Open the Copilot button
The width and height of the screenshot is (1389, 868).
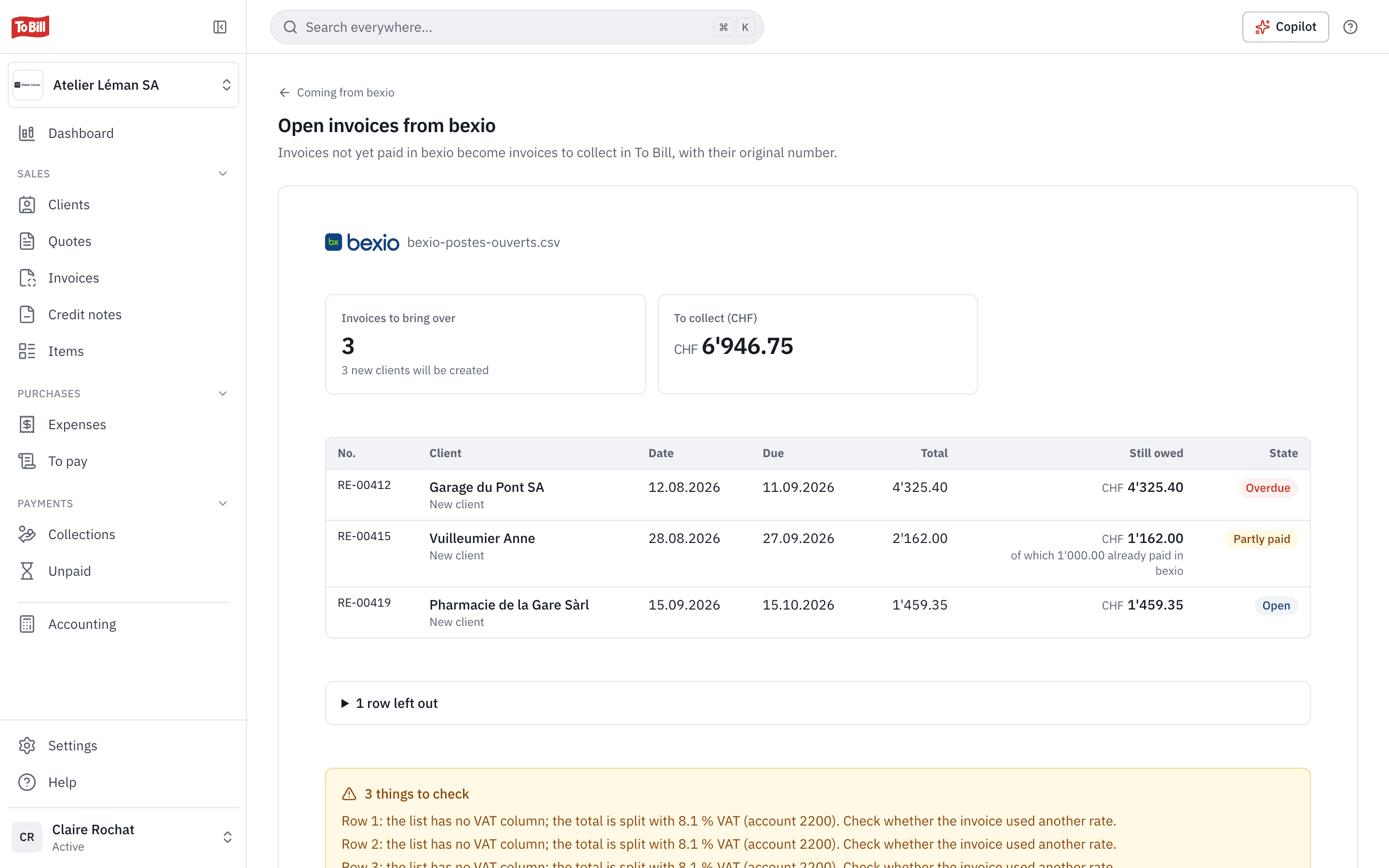(x=1285, y=27)
